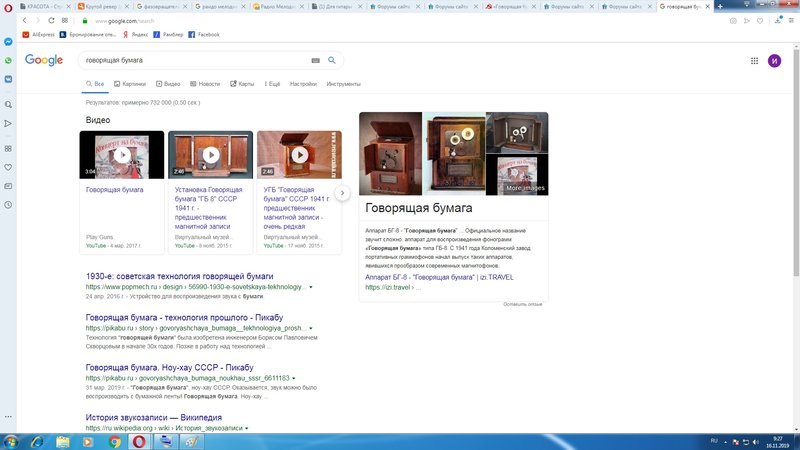This screenshot has height=450, width=800.
Task: Go back to the previous page
Action: coord(24,20)
